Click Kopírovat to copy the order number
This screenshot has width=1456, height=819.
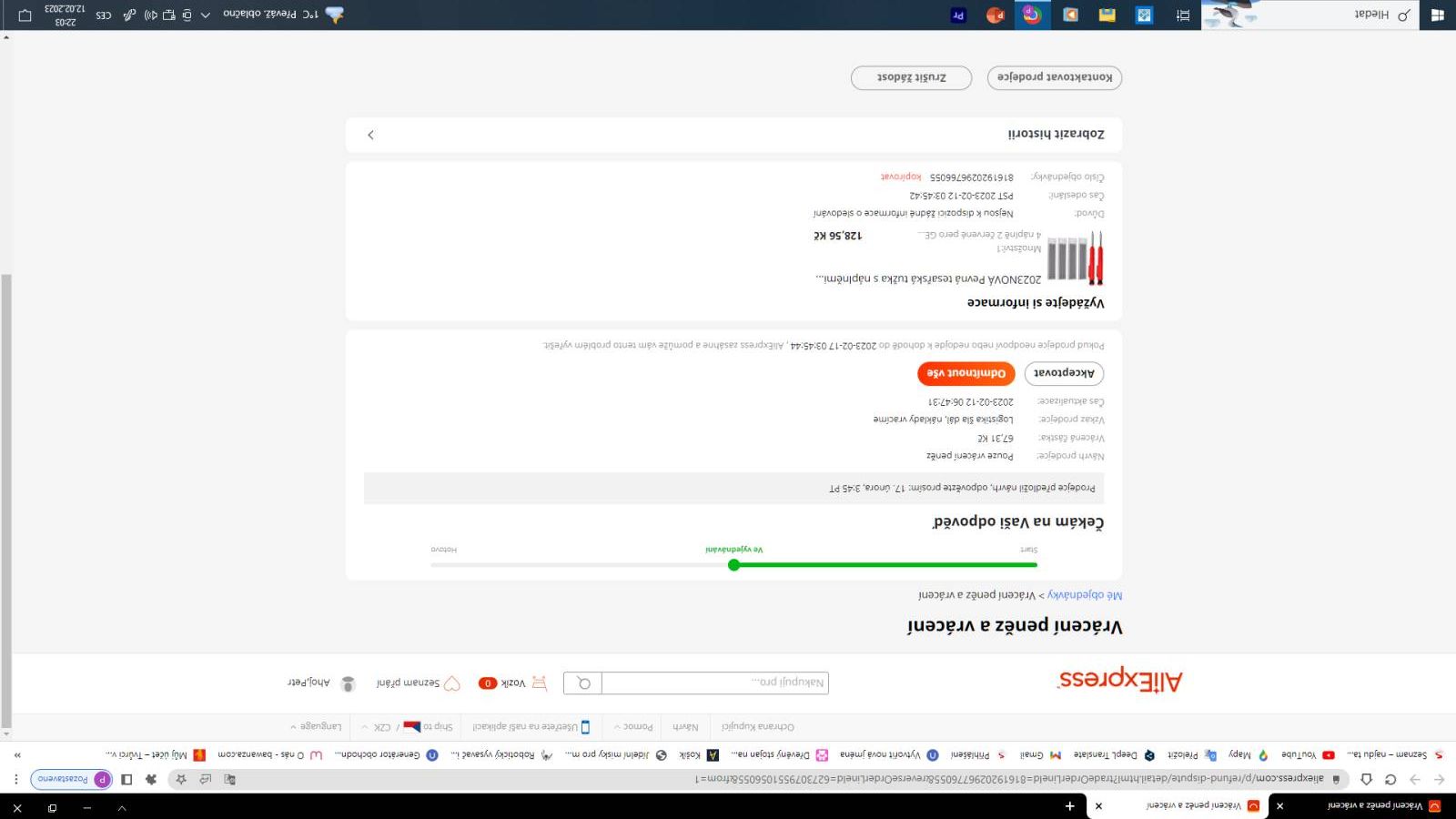pyautogui.click(x=901, y=177)
